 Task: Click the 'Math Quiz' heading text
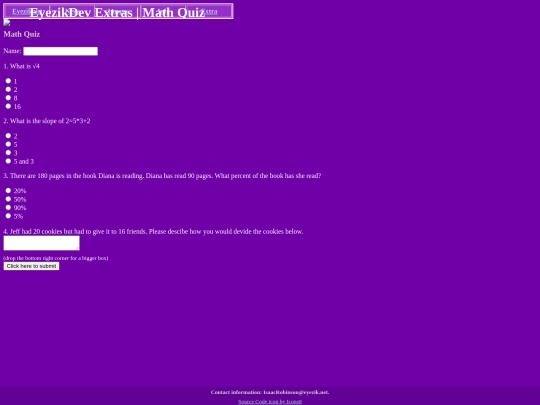pyautogui.click(x=22, y=34)
